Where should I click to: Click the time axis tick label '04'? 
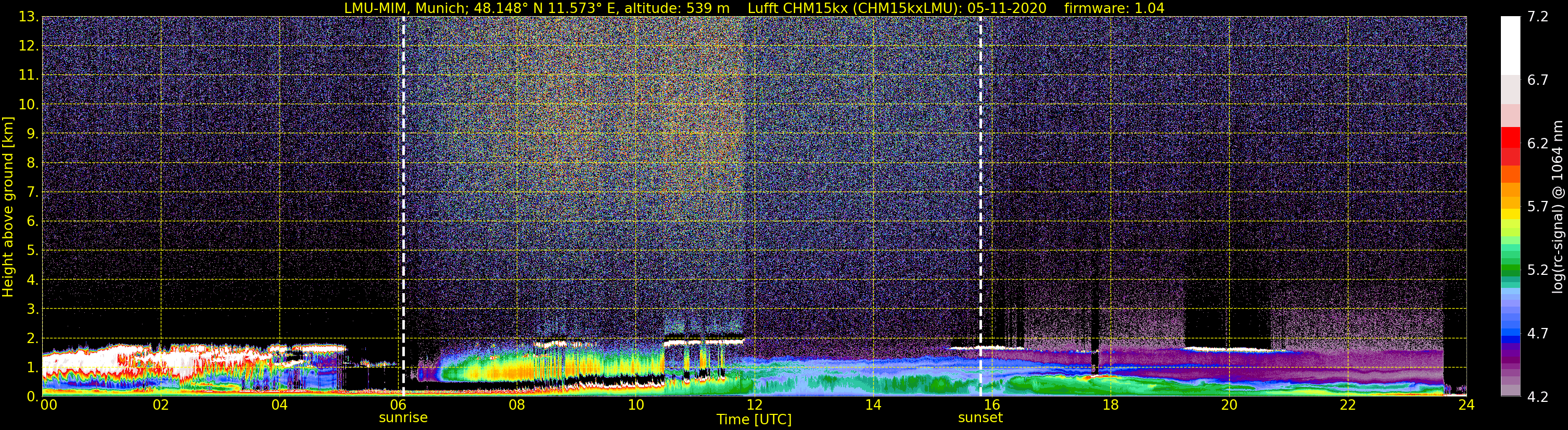point(279,405)
